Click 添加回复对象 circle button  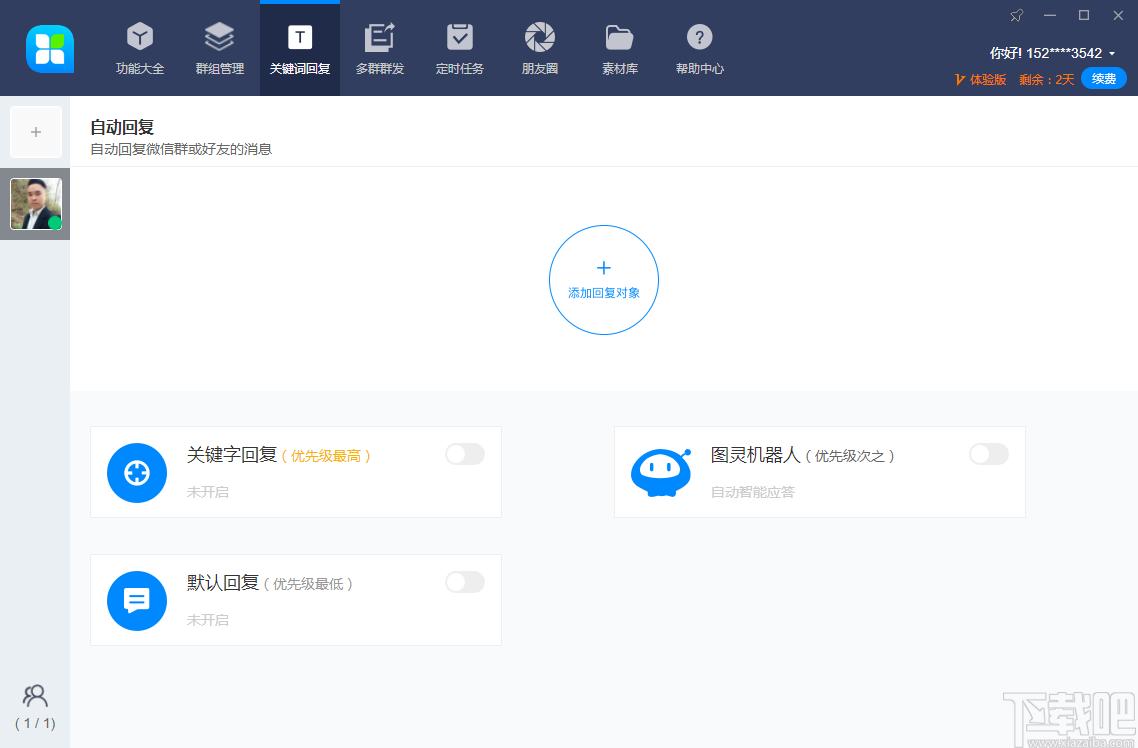(604, 280)
